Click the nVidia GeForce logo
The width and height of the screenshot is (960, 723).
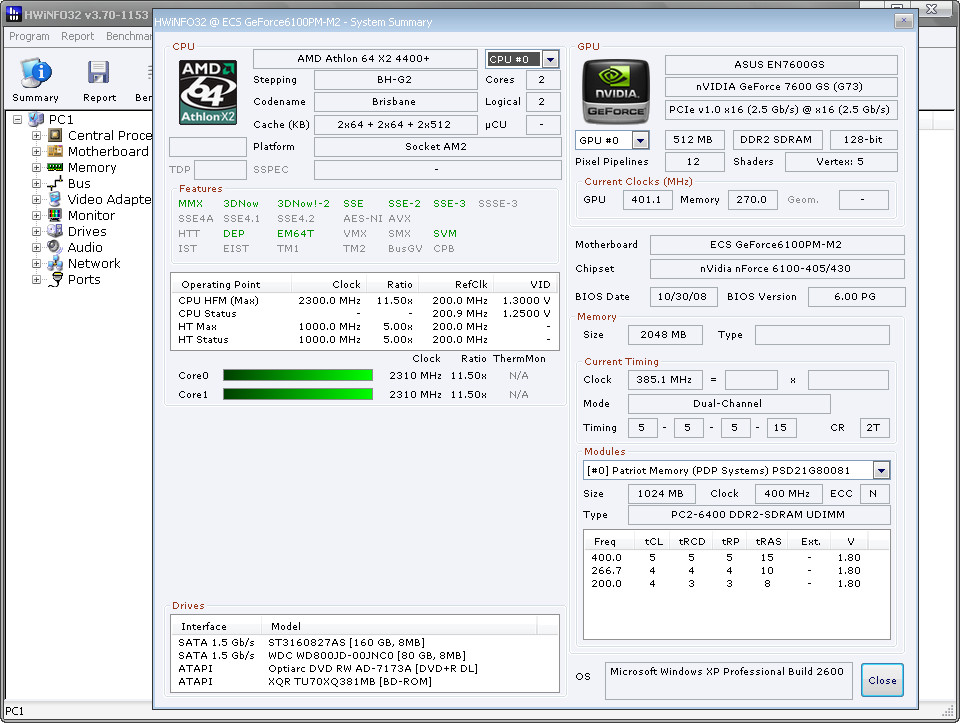[x=615, y=91]
